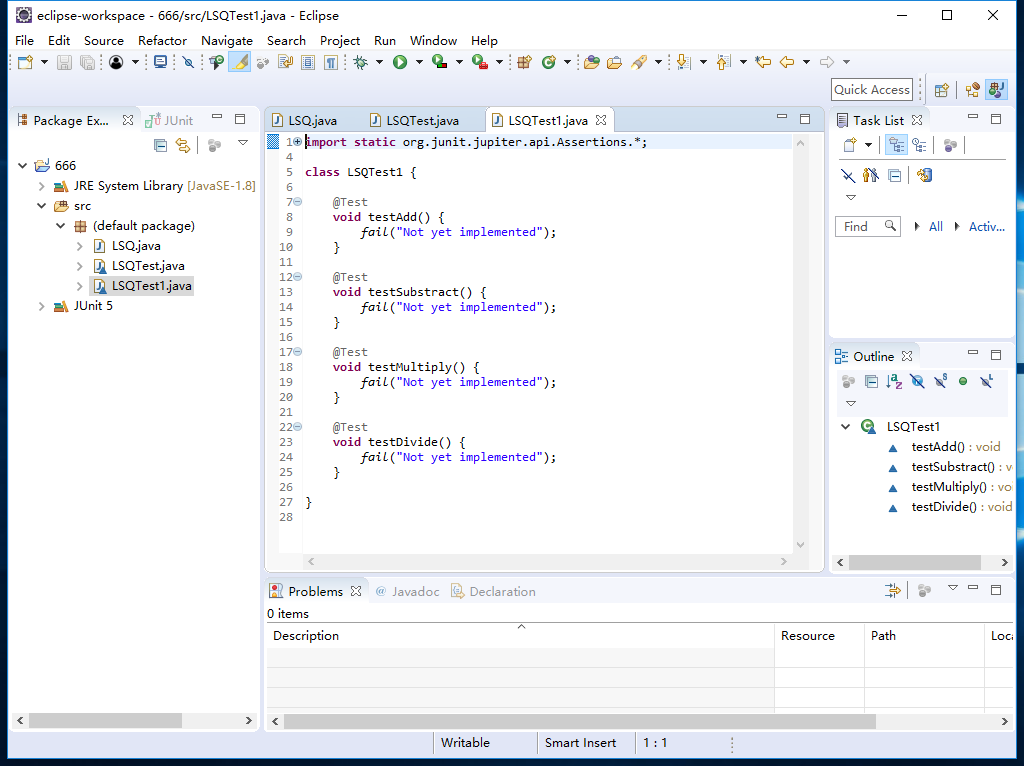Click Run Last Tool external tools icon

[x=479, y=62]
